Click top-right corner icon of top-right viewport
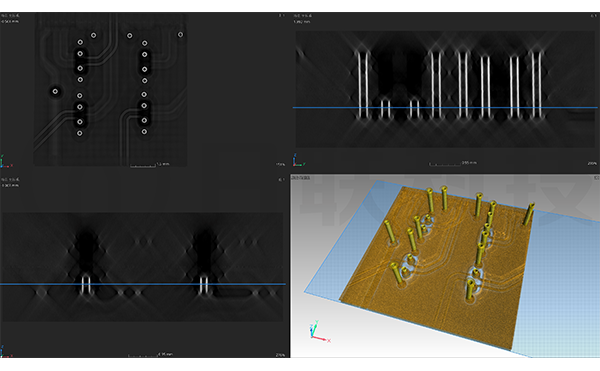This screenshot has width=600, height=371. (594, 16)
